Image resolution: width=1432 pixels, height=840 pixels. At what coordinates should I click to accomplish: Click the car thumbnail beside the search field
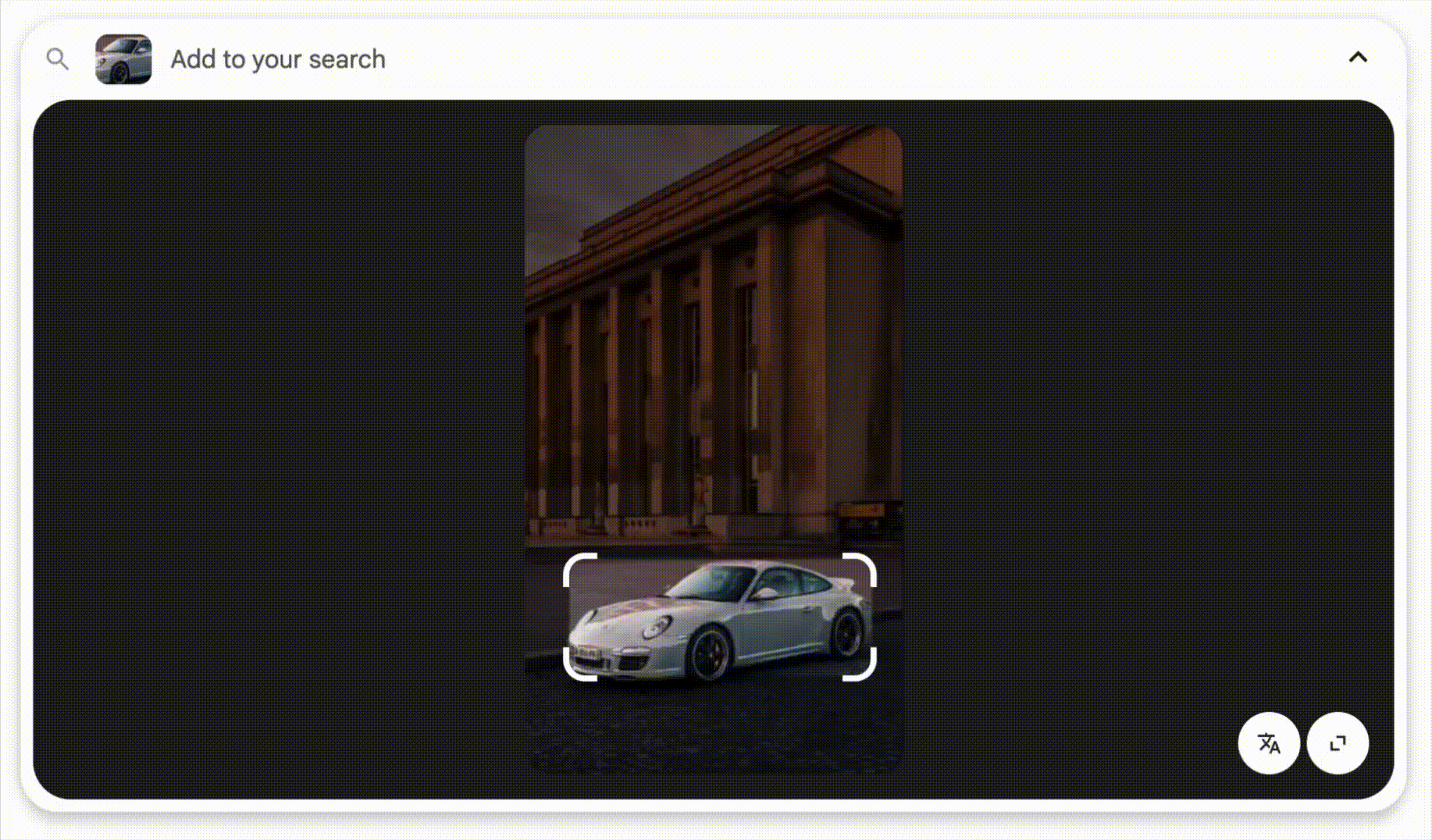(123, 60)
